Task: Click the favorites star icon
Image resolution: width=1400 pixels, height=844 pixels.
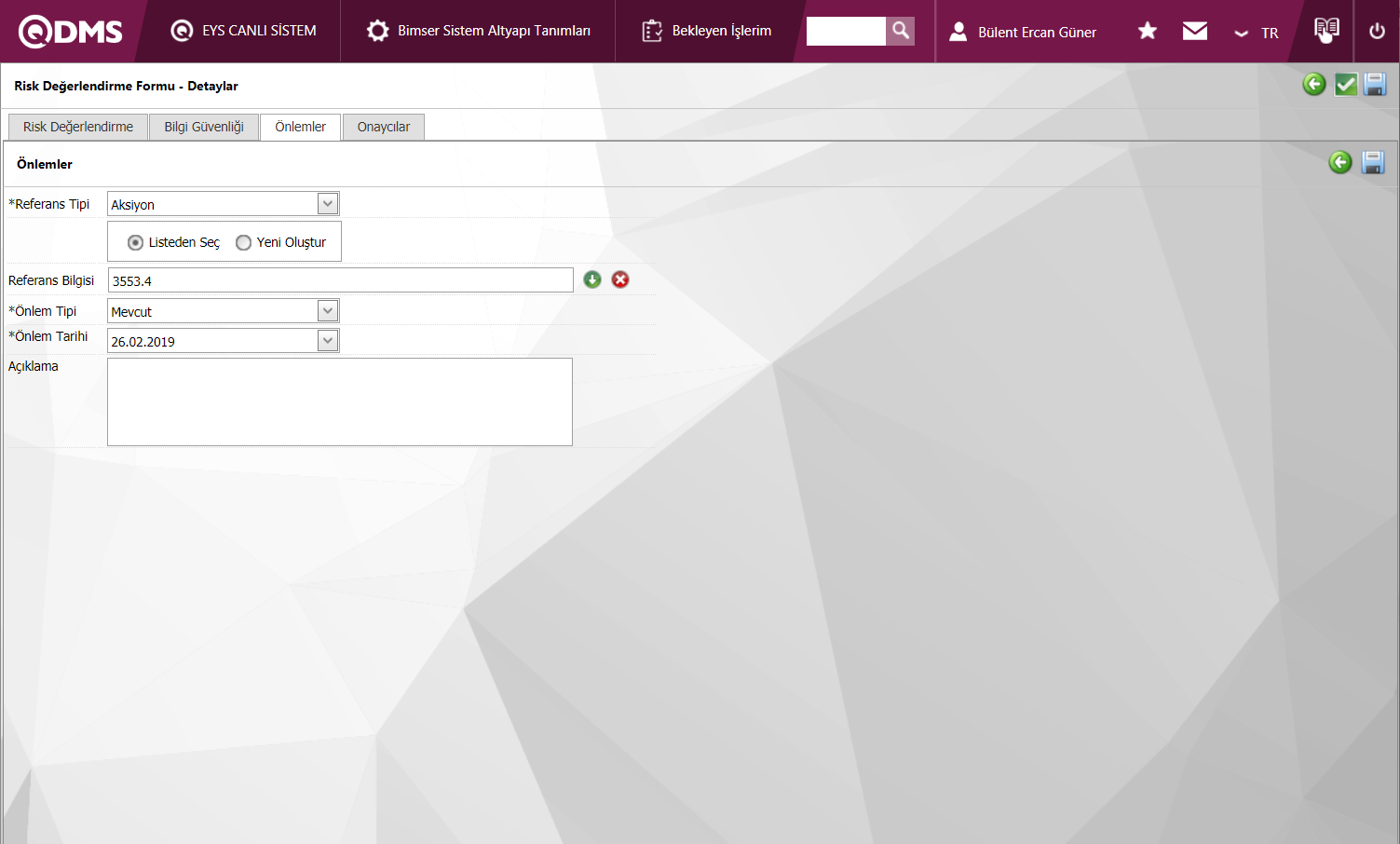Action: tap(1148, 31)
